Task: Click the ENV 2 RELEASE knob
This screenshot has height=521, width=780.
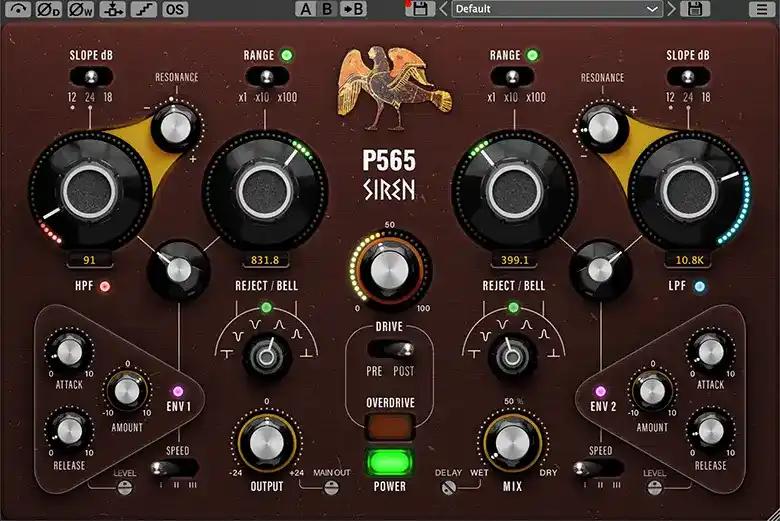Action: [x=711, y=431]
